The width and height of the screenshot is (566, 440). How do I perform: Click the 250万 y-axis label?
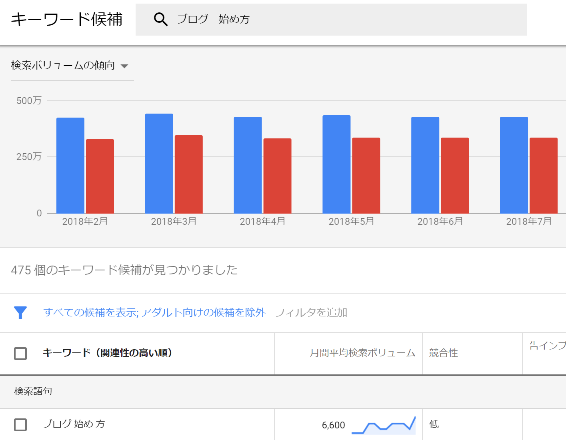click(29, 157)
